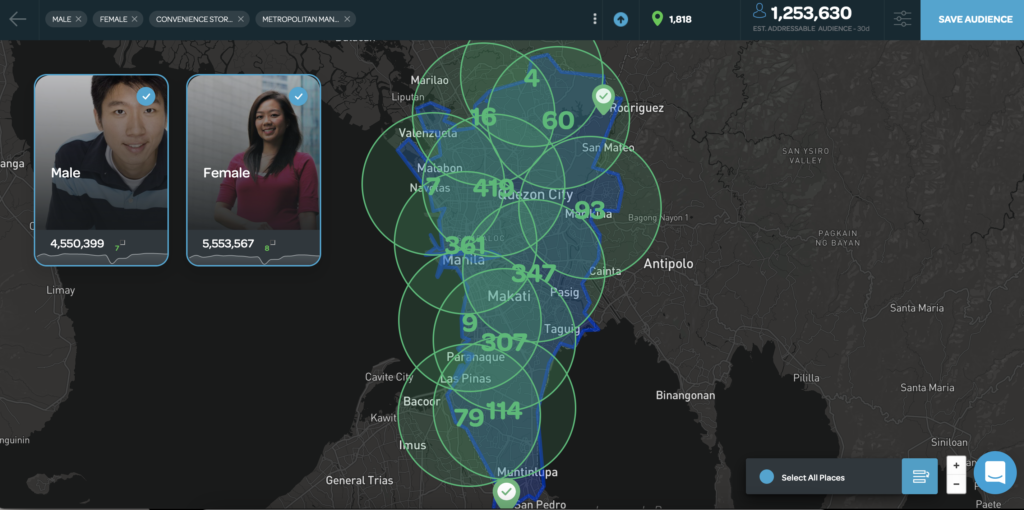Zoom out the map with minus button

click(x=956, y=484)
